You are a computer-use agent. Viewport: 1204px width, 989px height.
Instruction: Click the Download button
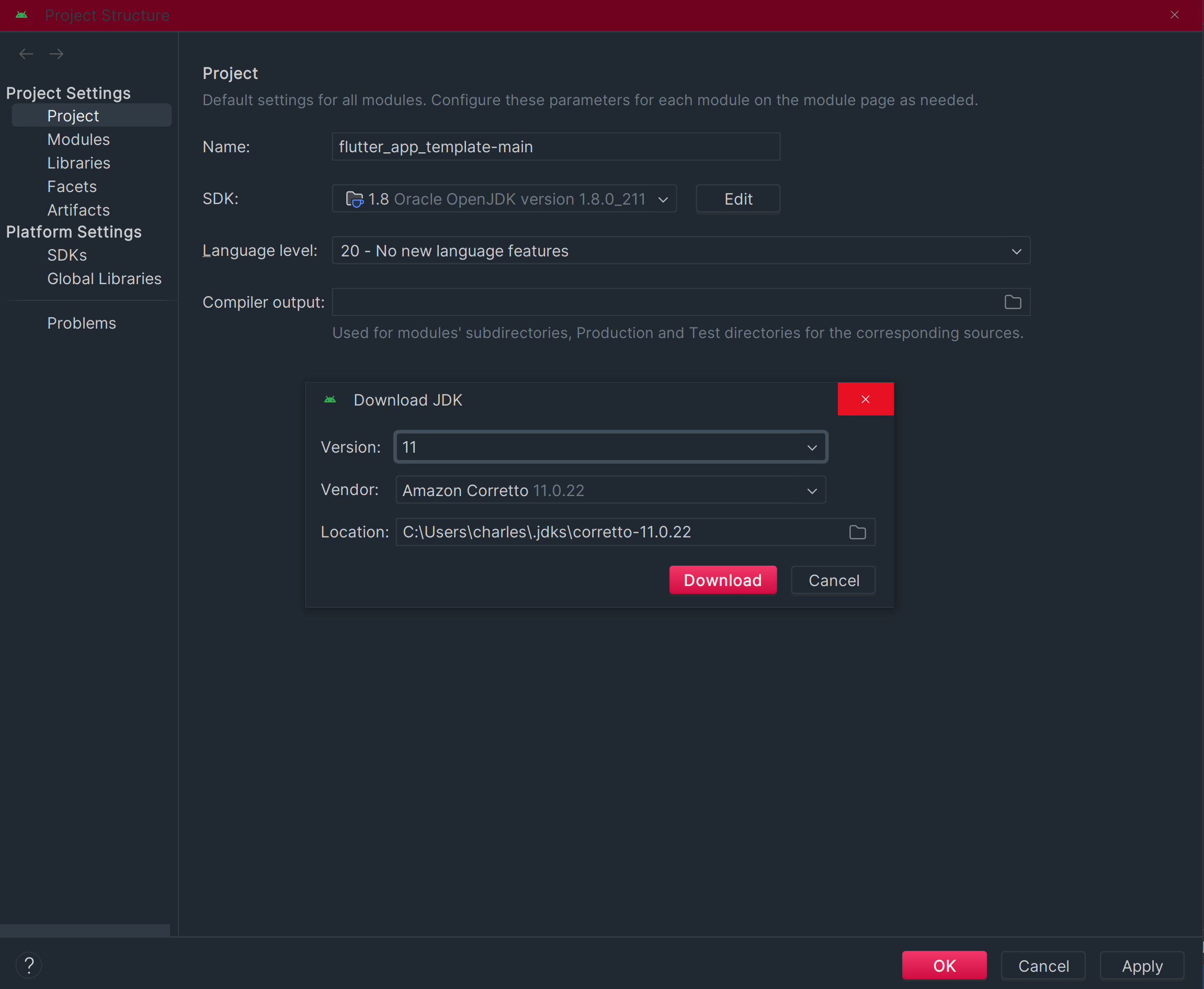coord(723,580)
